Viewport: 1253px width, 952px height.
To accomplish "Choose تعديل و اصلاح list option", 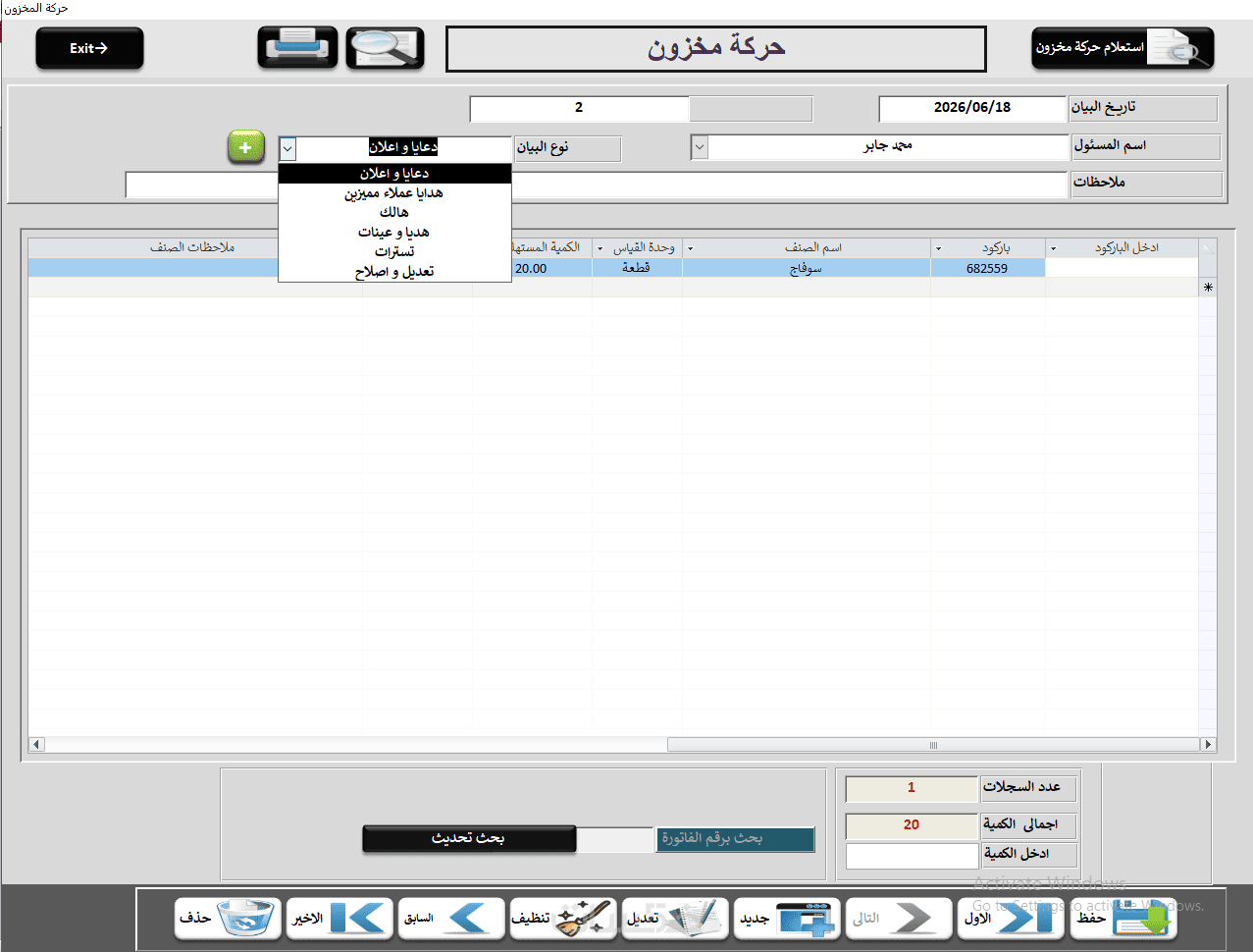I will (x=394, y=272).
